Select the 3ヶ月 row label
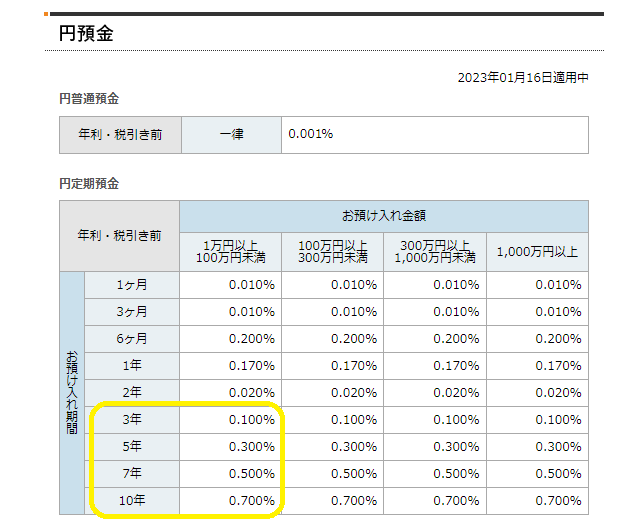Screen dimensions: 631x529 pos(132,312)
